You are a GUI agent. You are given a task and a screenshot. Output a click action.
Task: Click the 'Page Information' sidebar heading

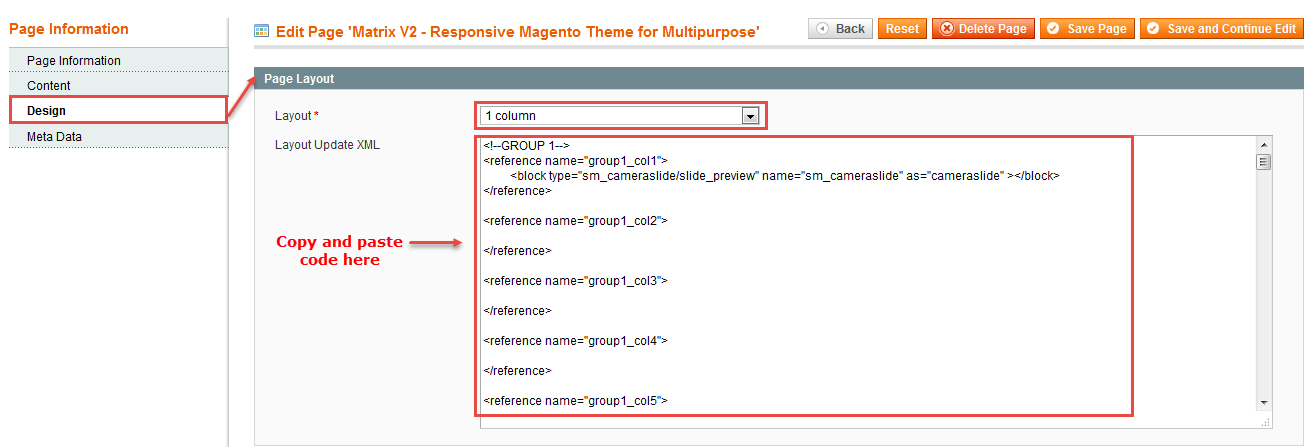coord(69,29)
